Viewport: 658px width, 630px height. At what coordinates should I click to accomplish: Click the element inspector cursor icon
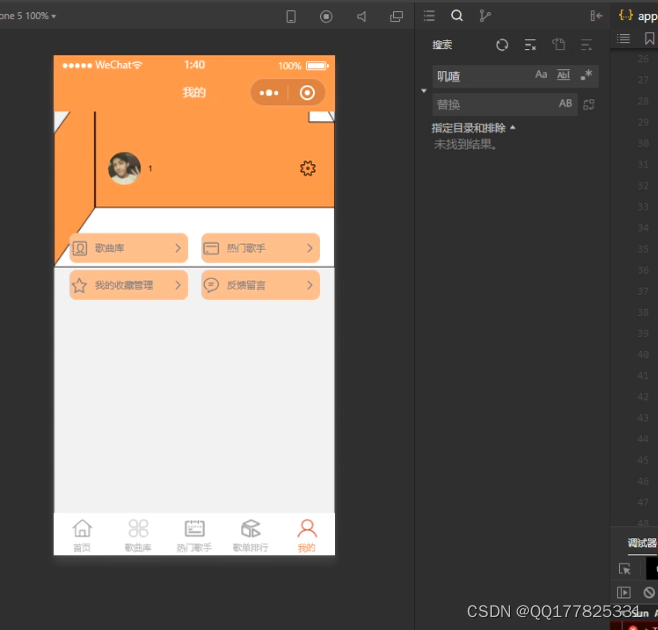pos(624,569)
